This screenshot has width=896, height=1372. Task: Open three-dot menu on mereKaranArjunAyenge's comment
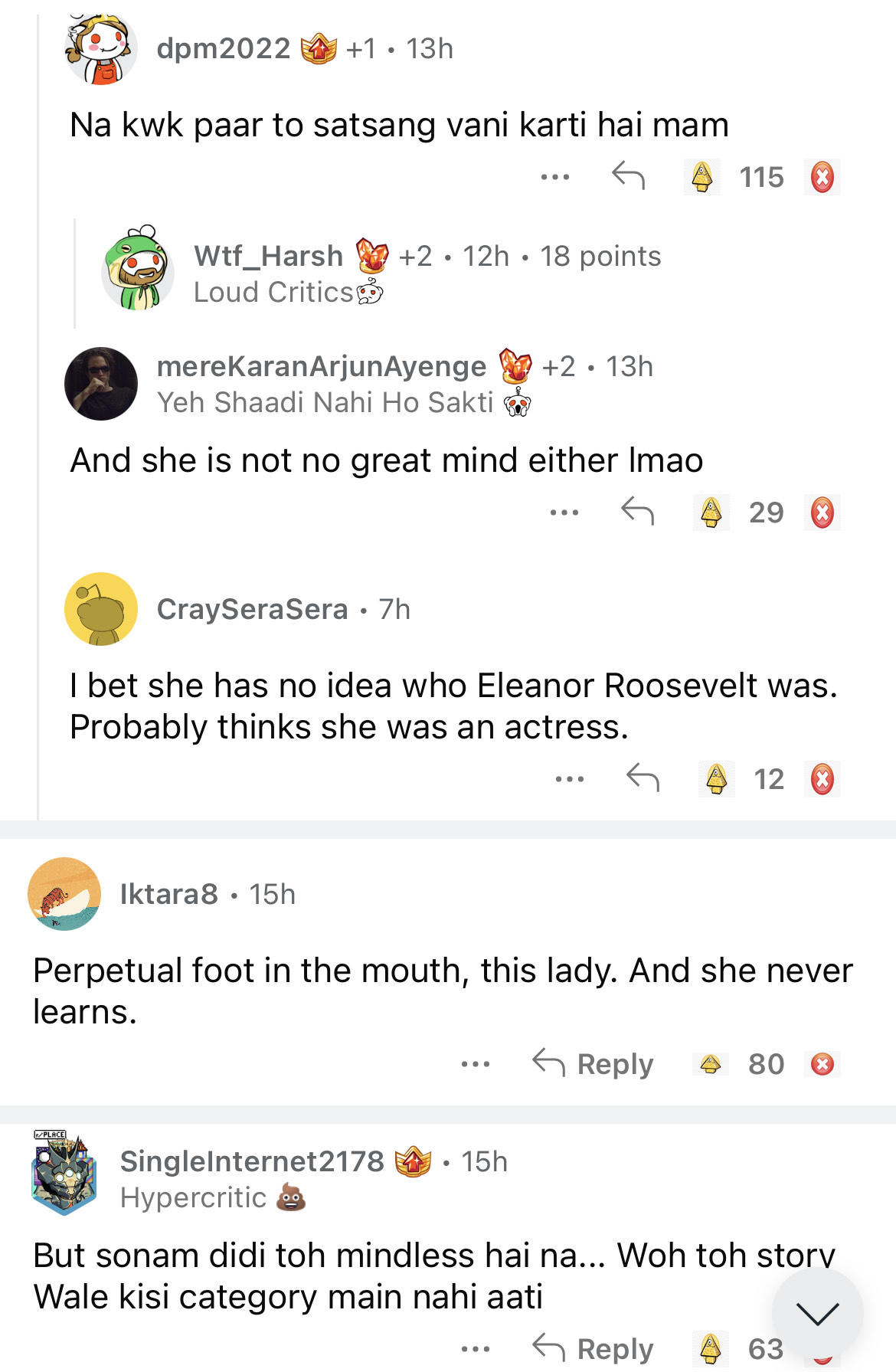click(x=564, y=512)
